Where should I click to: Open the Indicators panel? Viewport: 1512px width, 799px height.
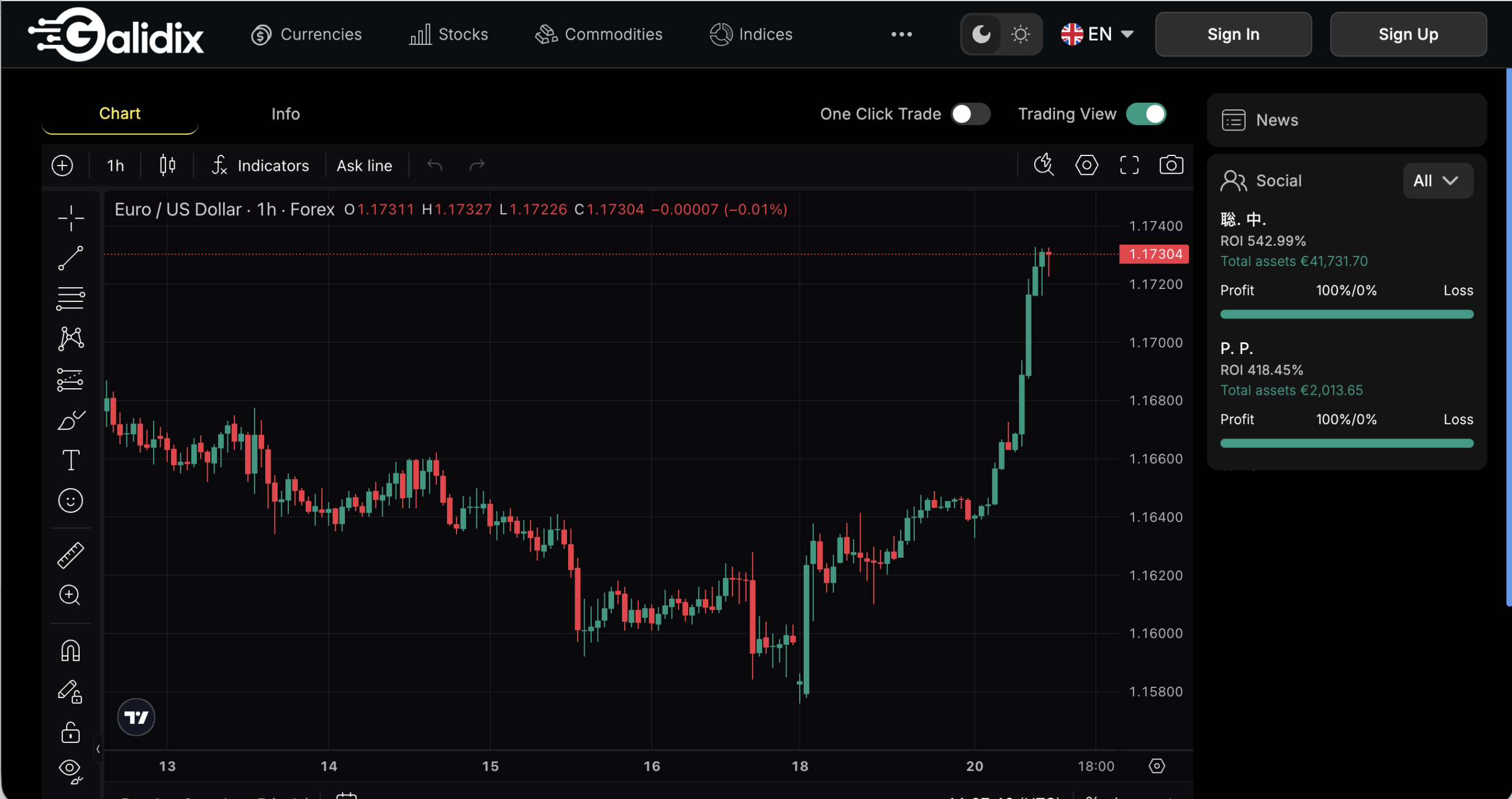[260, 165]
